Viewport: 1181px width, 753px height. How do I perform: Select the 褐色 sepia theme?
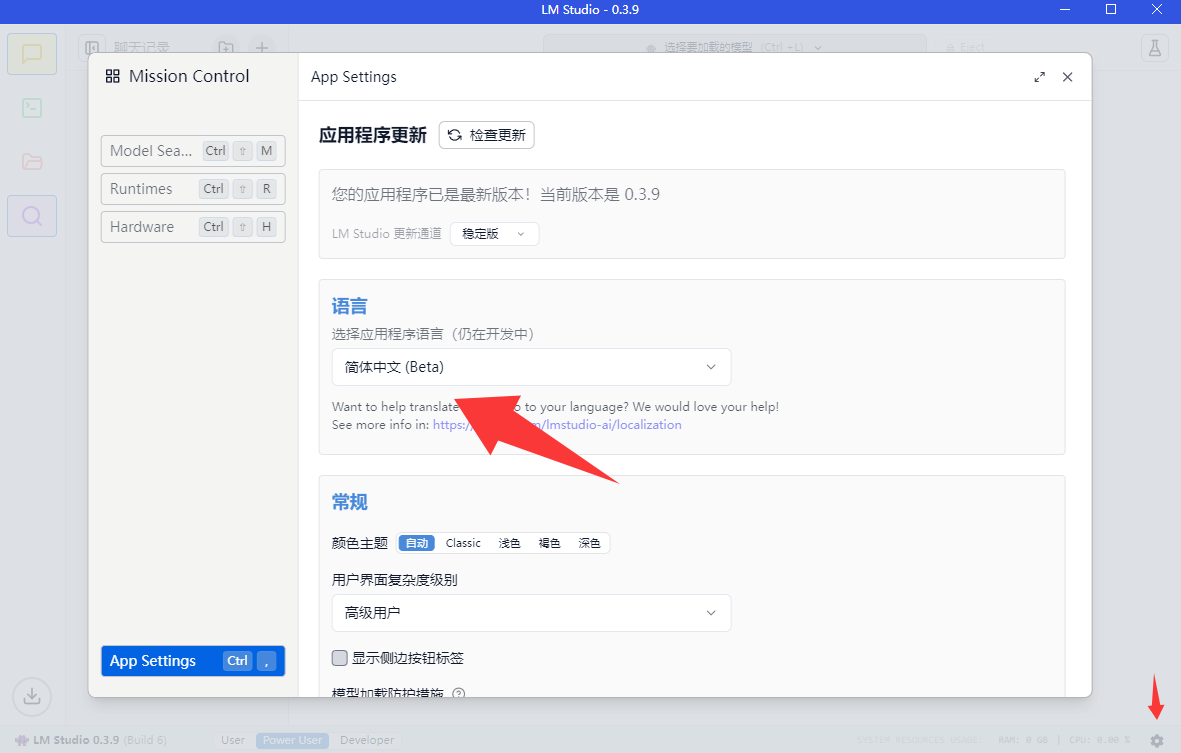549,543
